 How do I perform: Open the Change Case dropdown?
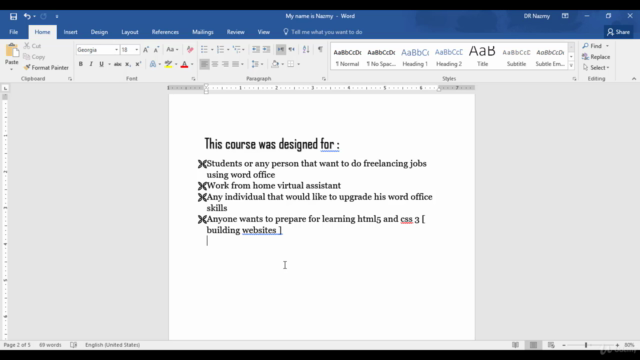tap(172, 50)
